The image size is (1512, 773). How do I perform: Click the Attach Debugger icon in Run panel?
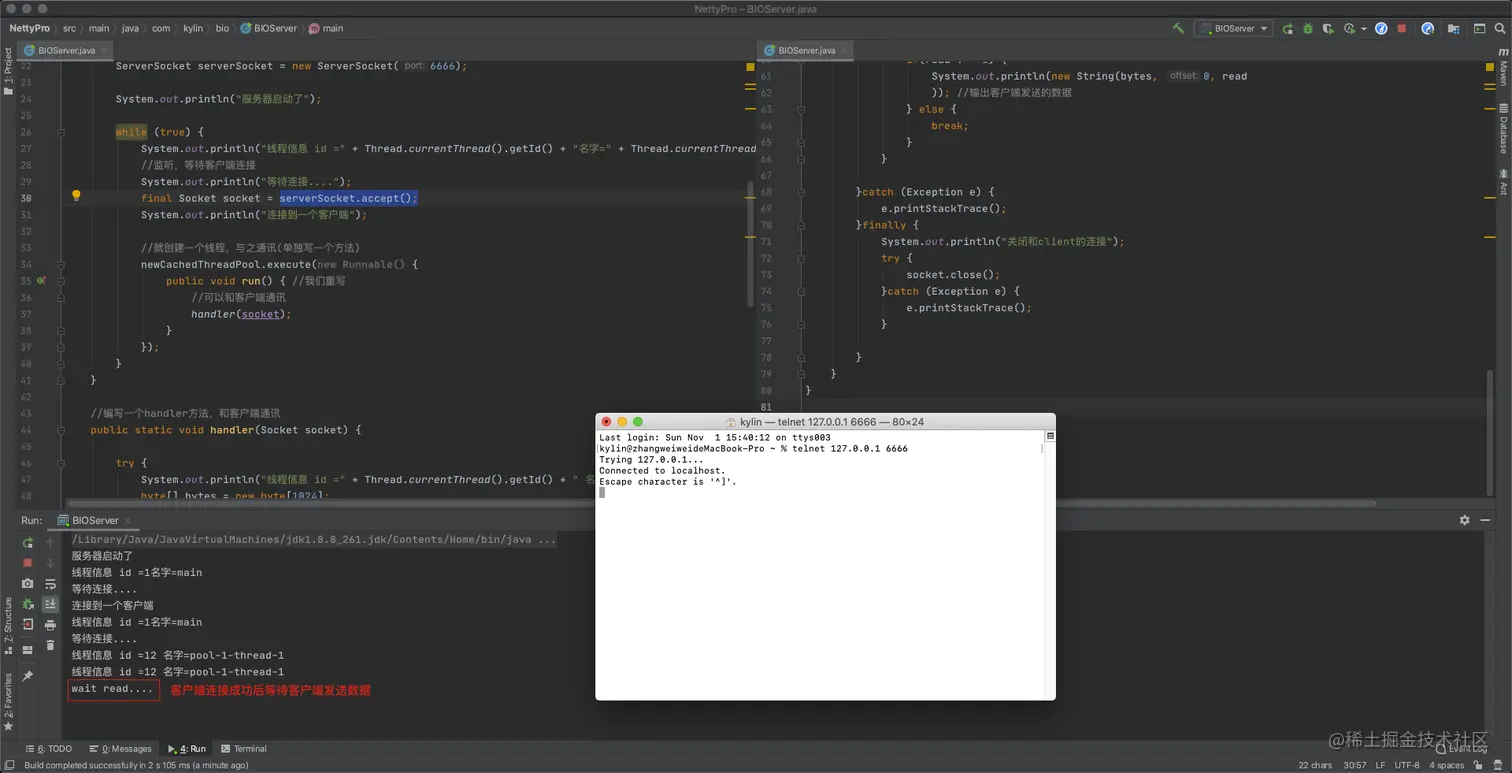(28, 604)
